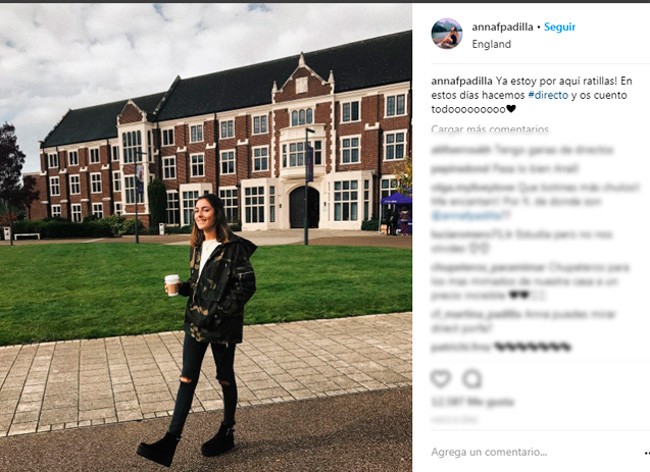This screenshot has width=650, height=472.
Task: Click the blurred post timestamp below likes
Action: click(454, 420)
